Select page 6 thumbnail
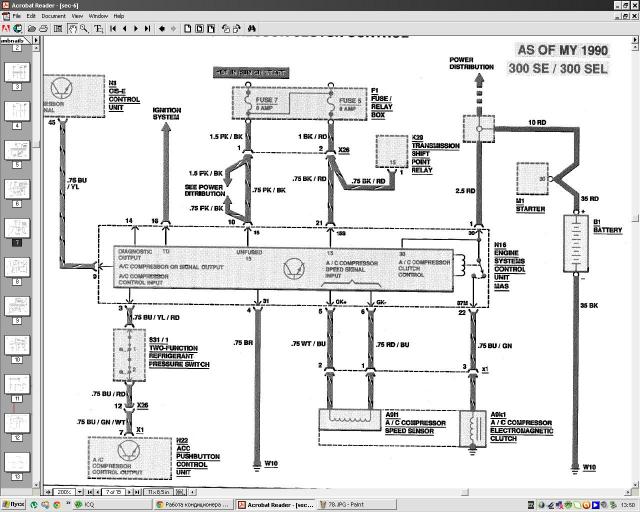This screenshot has width=640, height=512. [17, 189]
